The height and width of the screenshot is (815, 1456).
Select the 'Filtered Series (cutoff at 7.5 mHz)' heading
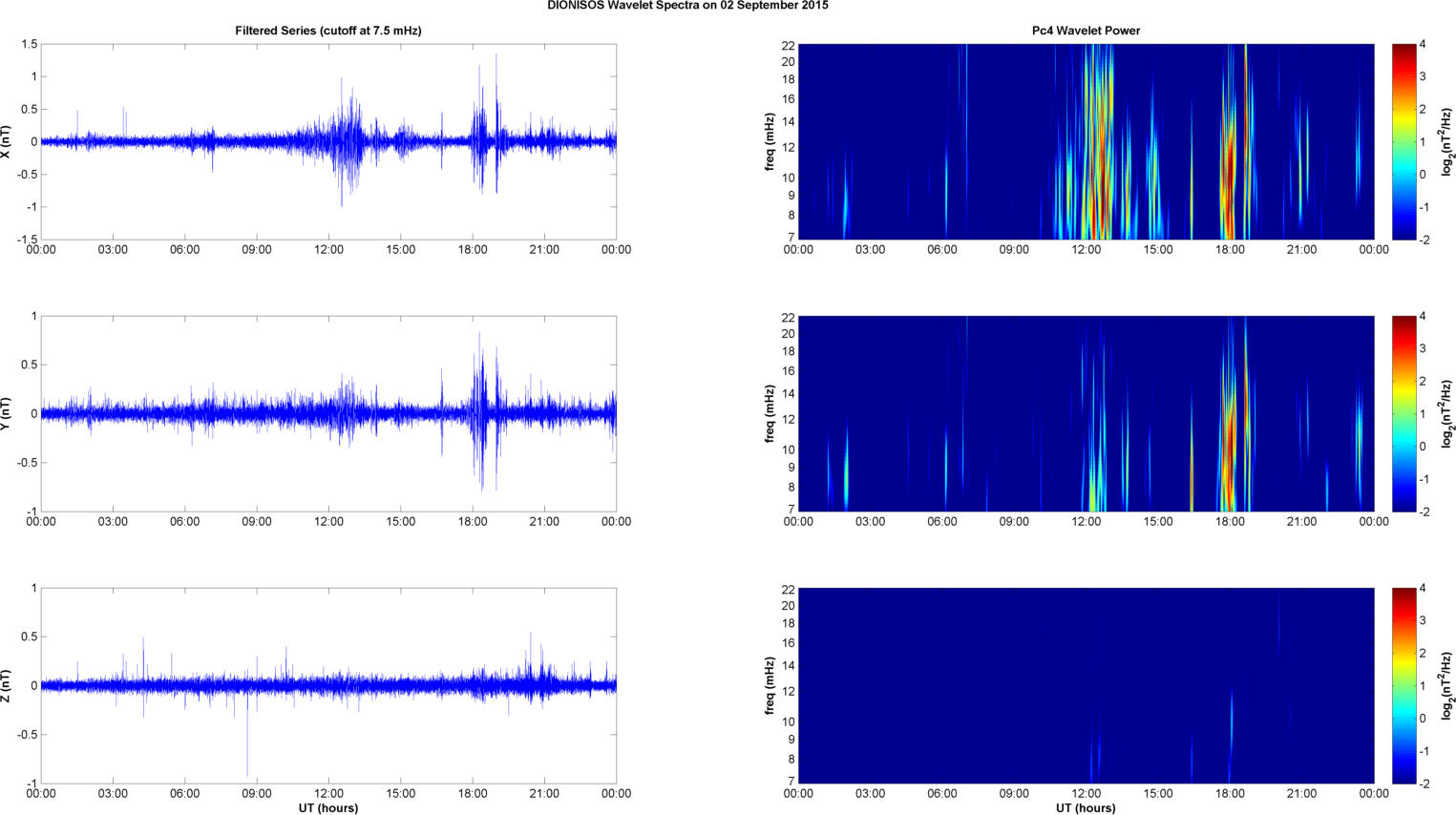[328, 31]
